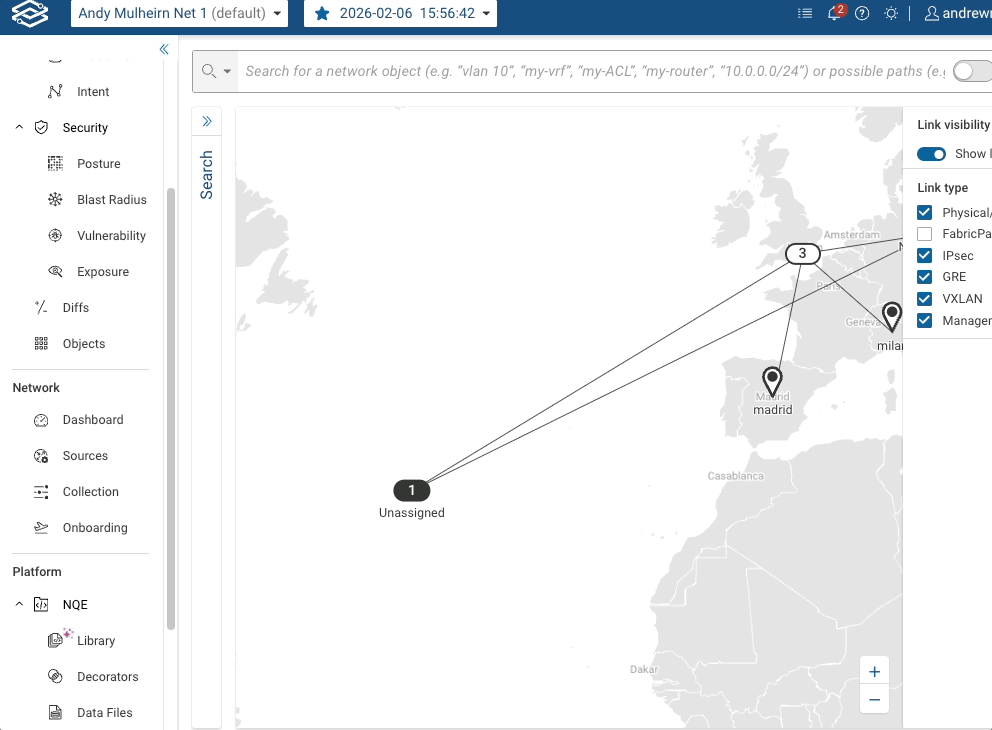The height and width of the screenshot is (730, 992).
Task: Open the Sources page
Action: pyautogui.click(x=85, y=456)
